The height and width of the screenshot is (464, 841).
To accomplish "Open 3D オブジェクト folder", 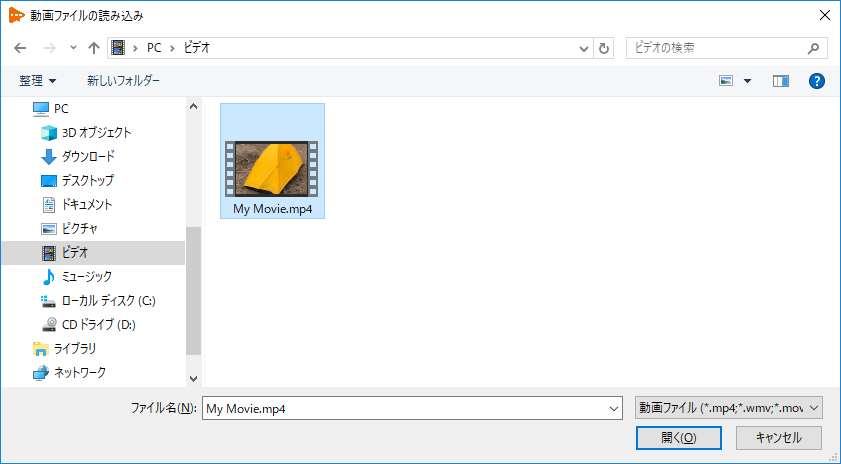I will [x=97, y=132].
